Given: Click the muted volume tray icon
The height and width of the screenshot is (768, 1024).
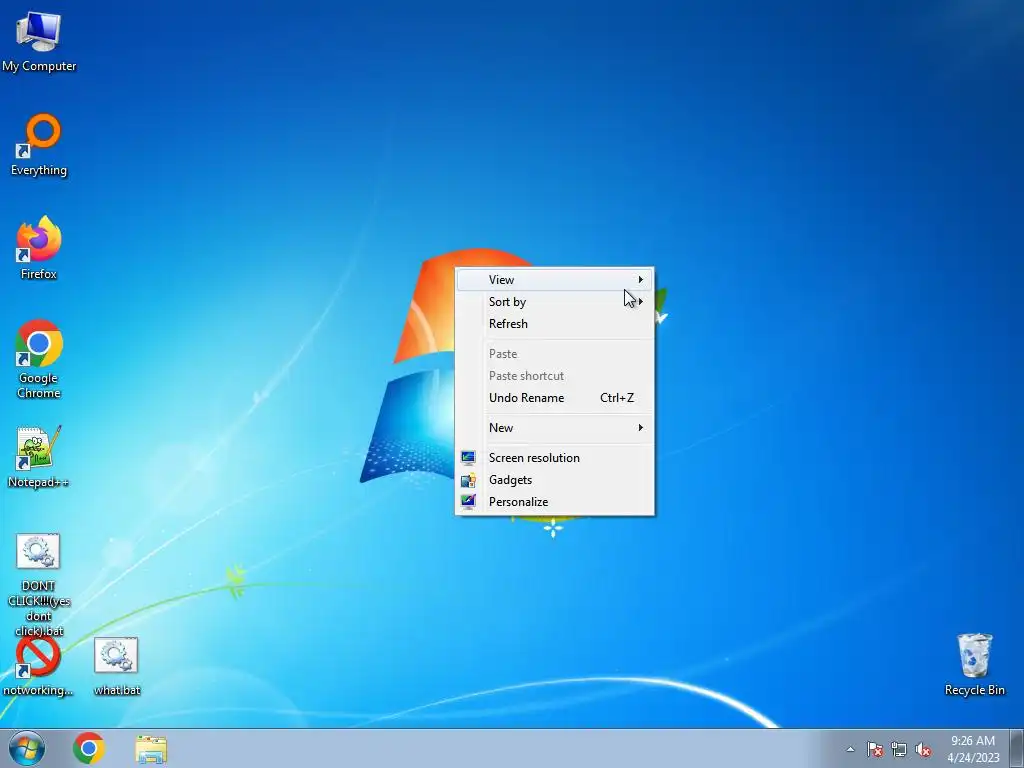Looking at the screenshot, I should click(x=923, y=749).
